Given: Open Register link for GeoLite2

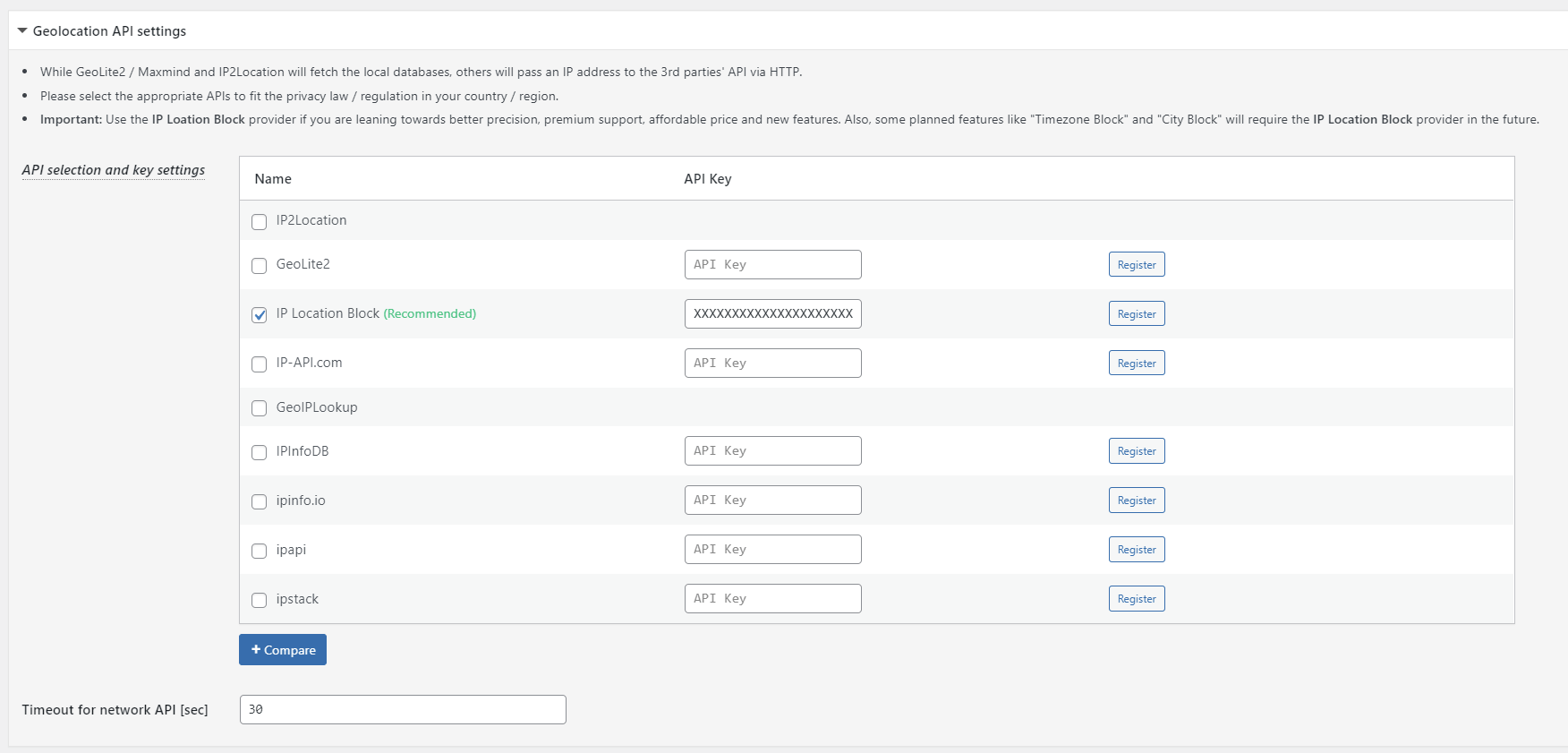Looking at the screenshot, I should tap(1137, 265).
